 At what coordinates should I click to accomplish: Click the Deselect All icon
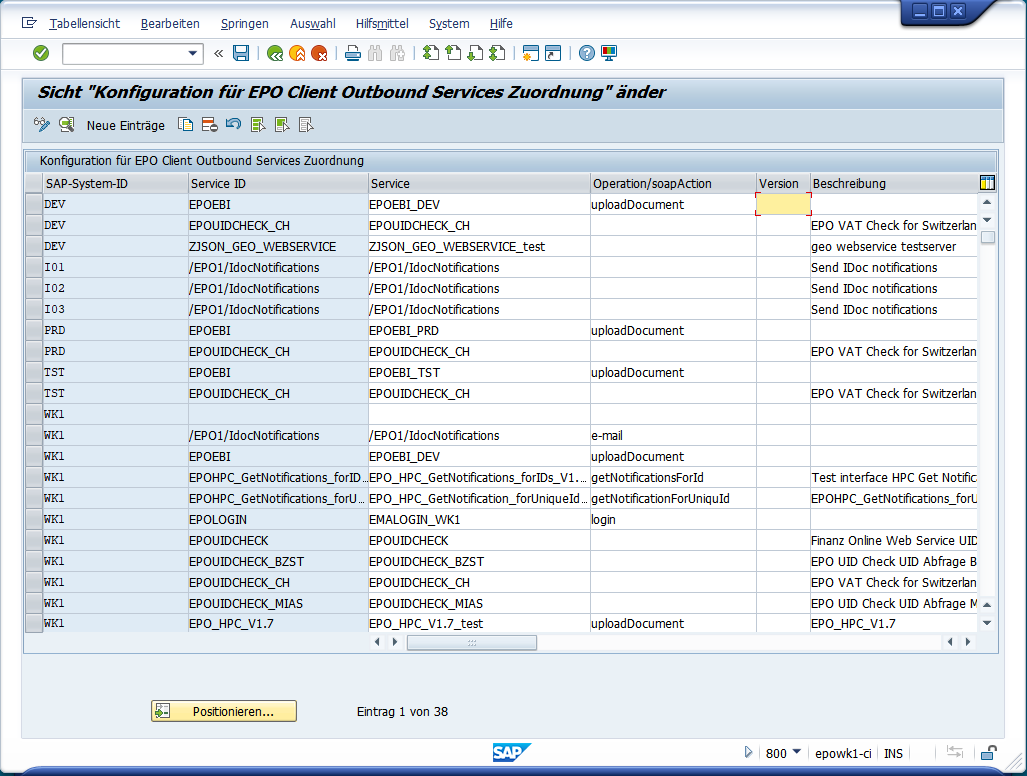tap(307, 124)
